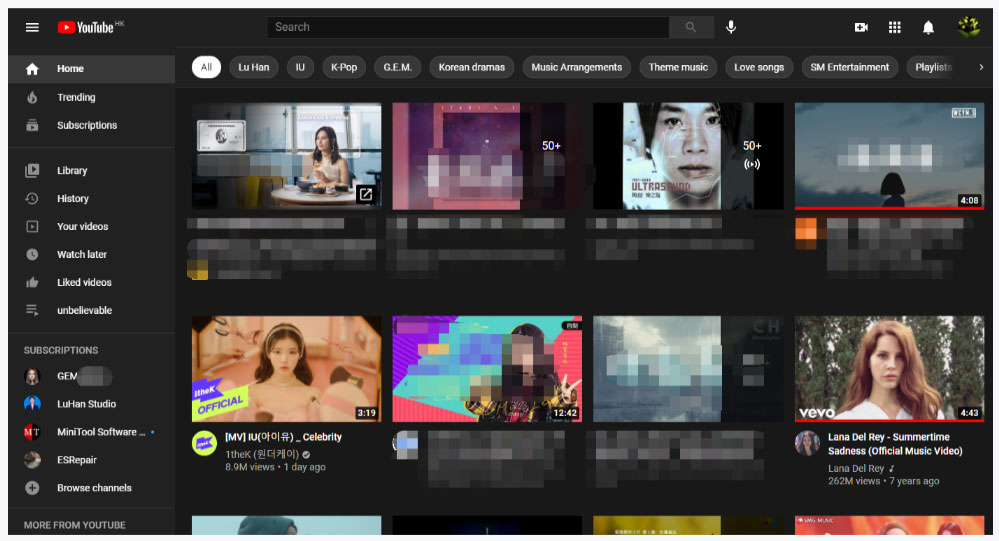This screenshot has width=999, height=541.
Task: Click the History clock-arrow icon
Action: [x=32, y=198]
